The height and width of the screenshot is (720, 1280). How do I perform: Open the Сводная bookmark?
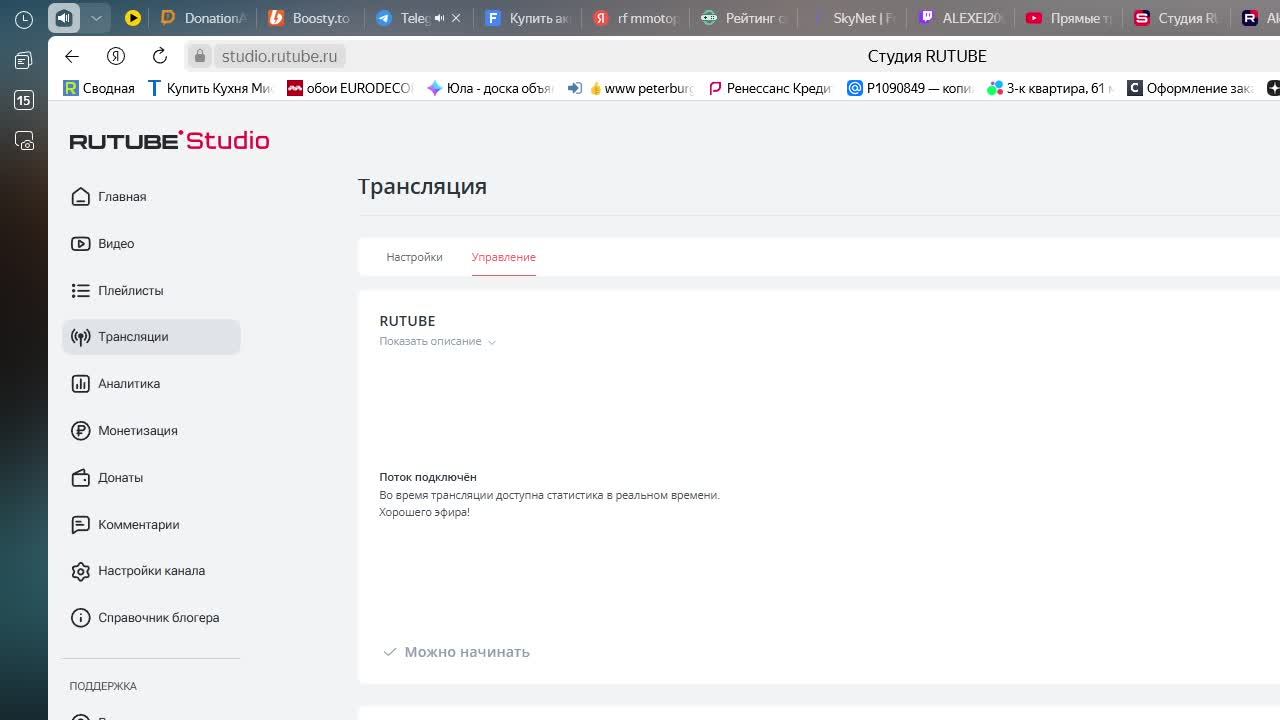tap(99, 88)
